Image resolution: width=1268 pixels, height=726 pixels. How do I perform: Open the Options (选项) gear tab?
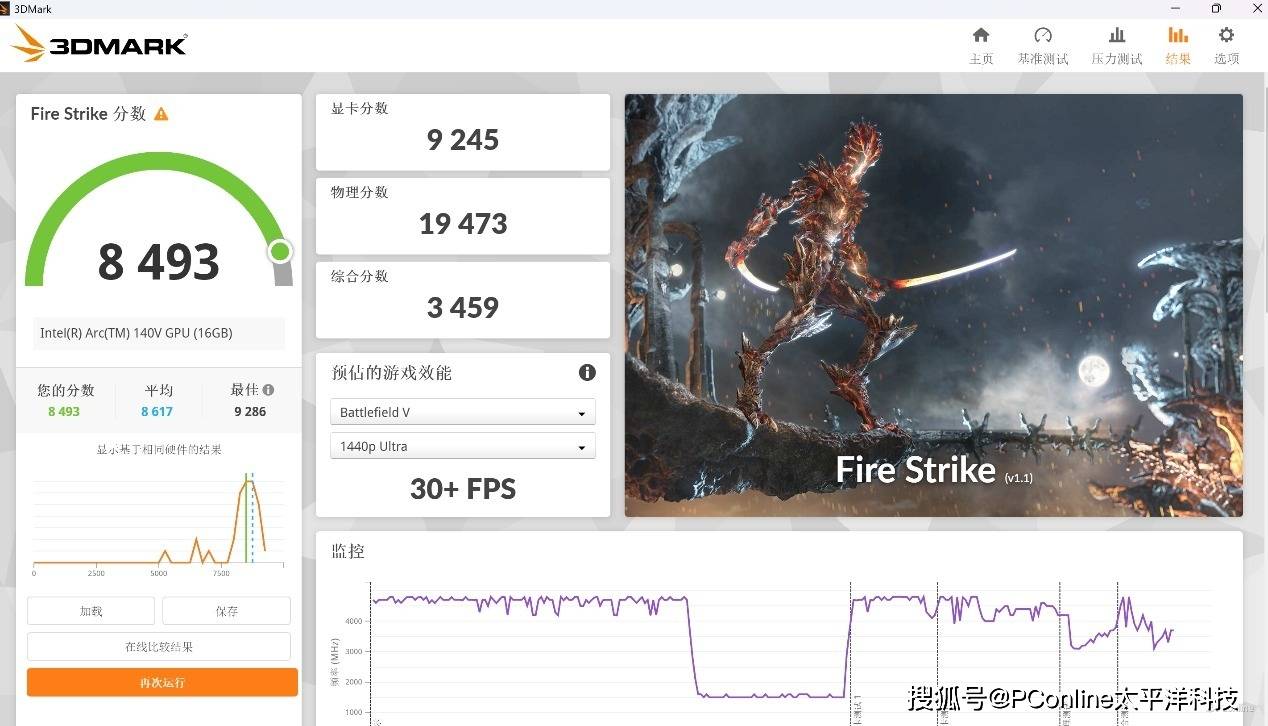pos(1227,46)
